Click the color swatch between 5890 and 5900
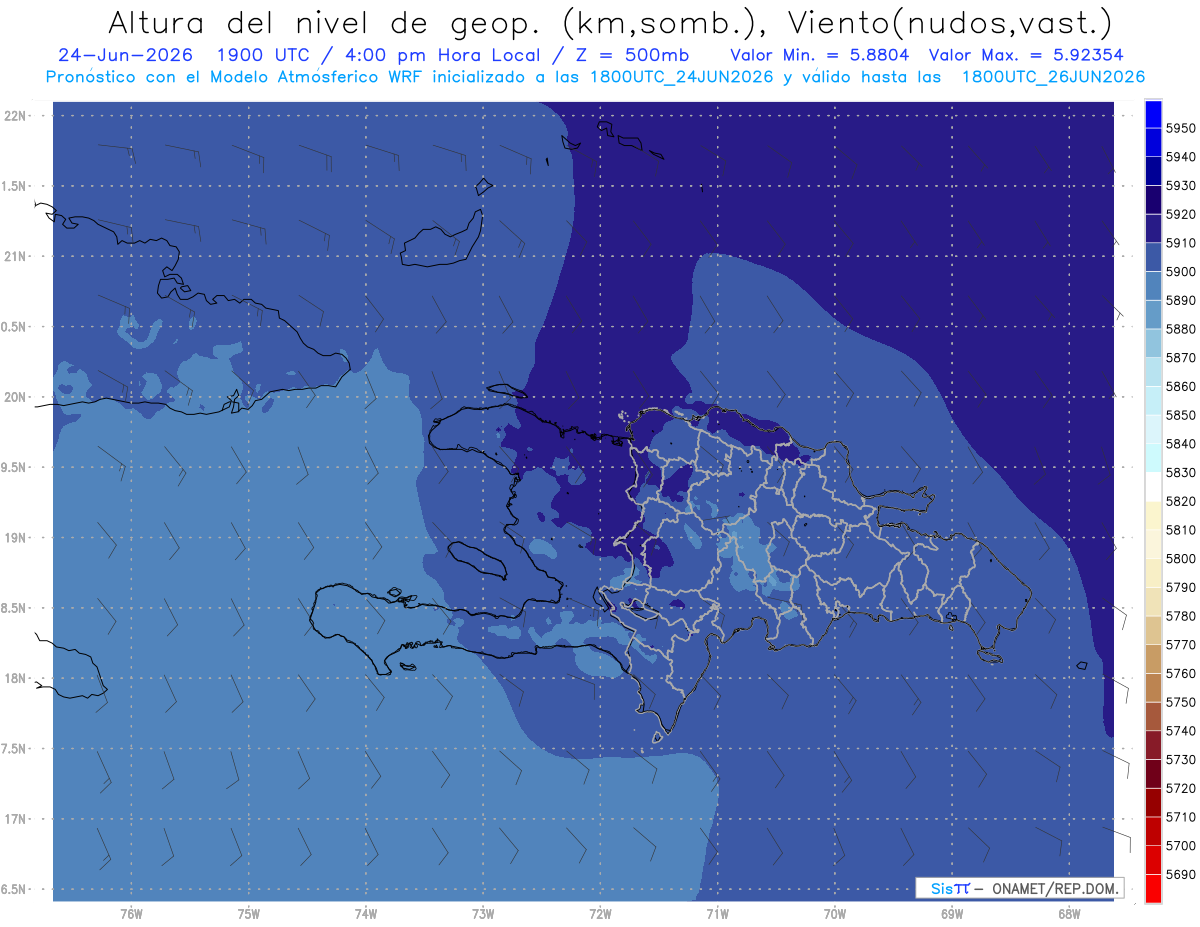Image resolution: width=1200 pixels, height=927 pixels. click(x=1153, y=286)
